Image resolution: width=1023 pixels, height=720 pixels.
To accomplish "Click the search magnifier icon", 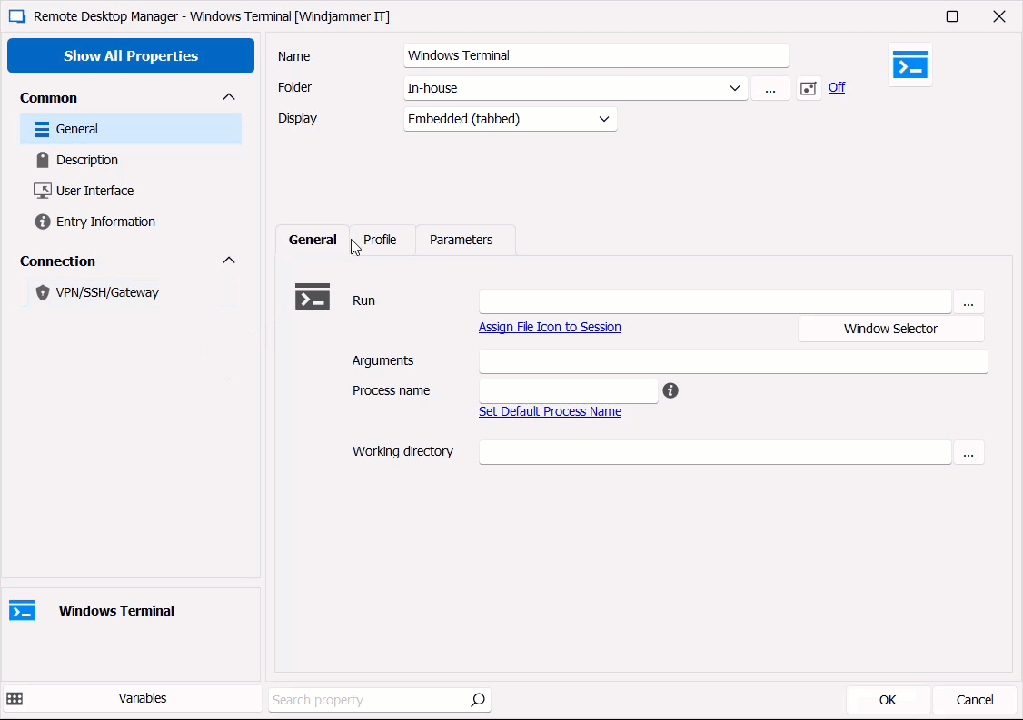I will coord(478,700).
